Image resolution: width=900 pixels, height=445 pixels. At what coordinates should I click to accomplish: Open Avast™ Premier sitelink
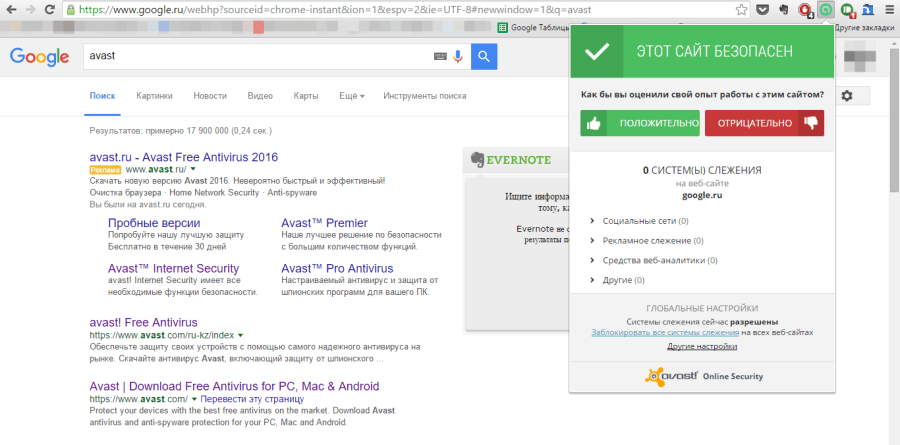324,223
